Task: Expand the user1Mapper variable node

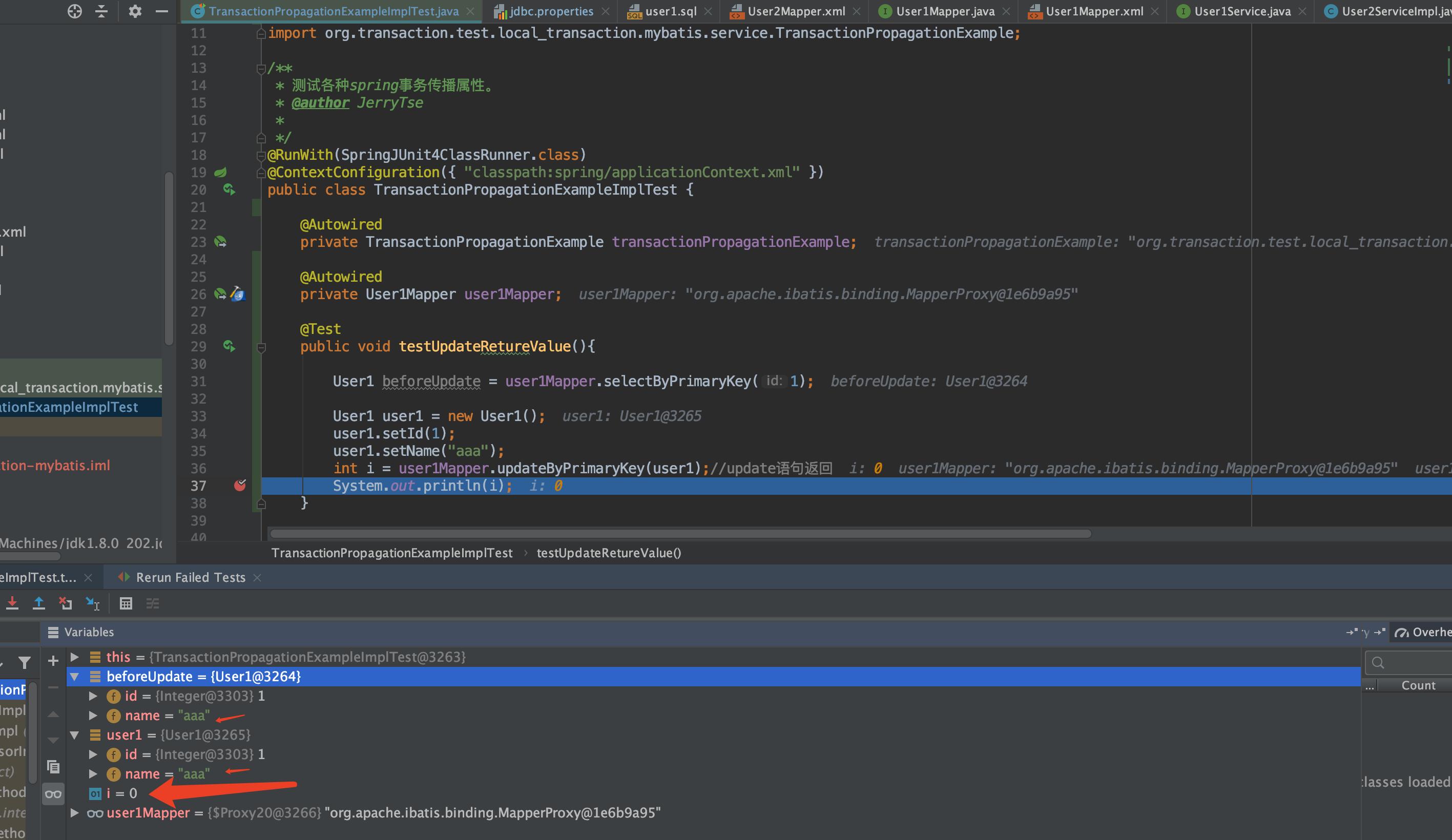Action: point(74,813)
